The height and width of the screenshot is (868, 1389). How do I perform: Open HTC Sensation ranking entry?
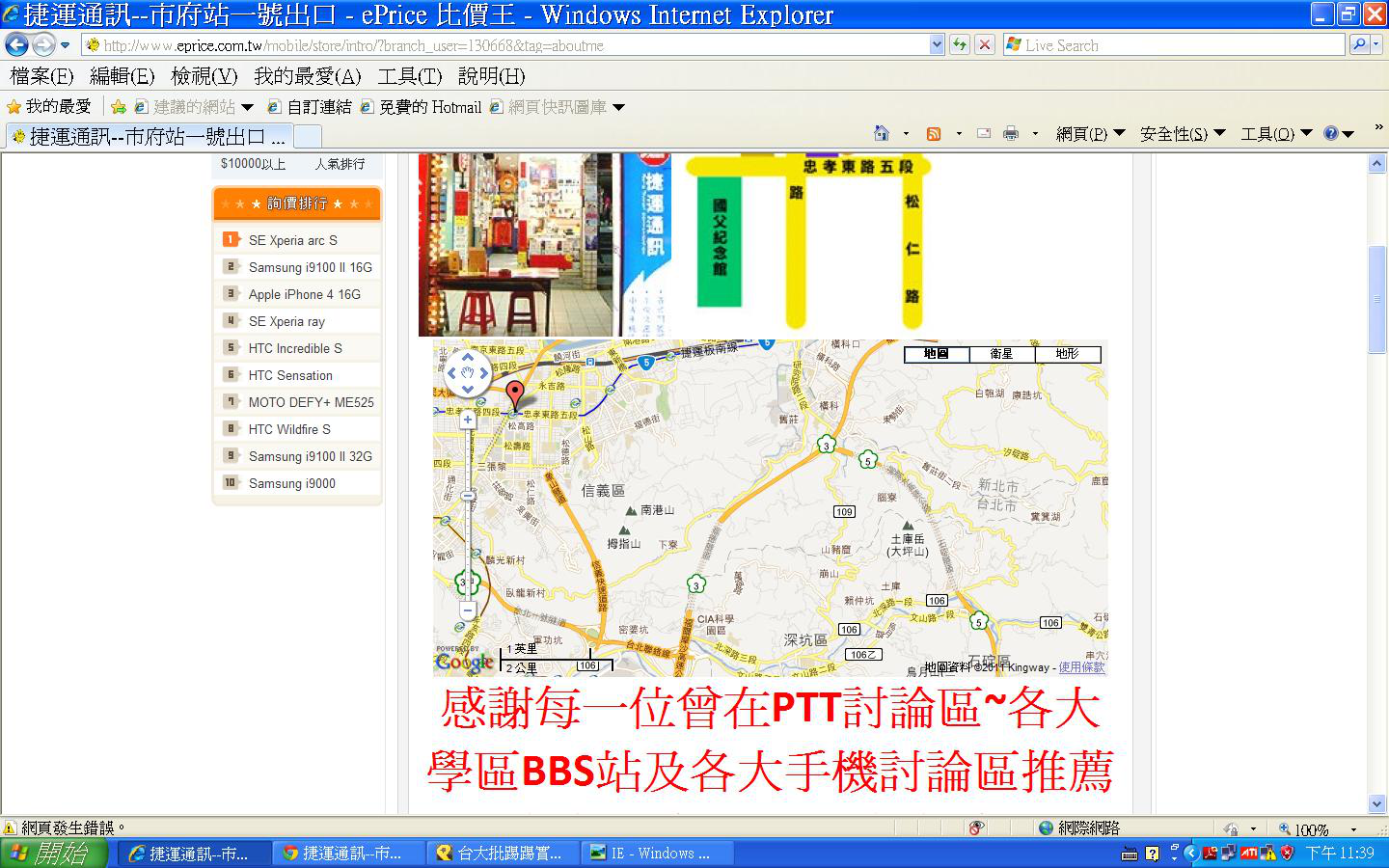pos(290,375)
